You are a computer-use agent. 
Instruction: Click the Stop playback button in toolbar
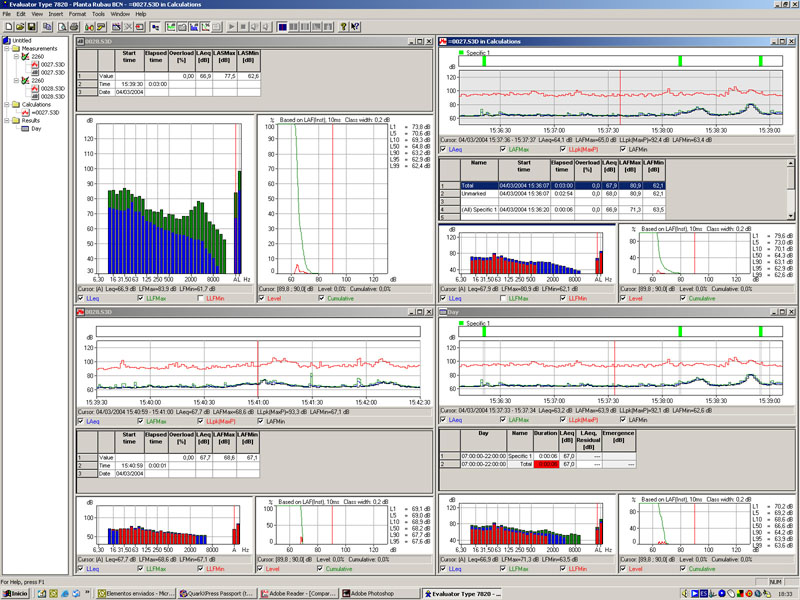click(x=243, y=27)
